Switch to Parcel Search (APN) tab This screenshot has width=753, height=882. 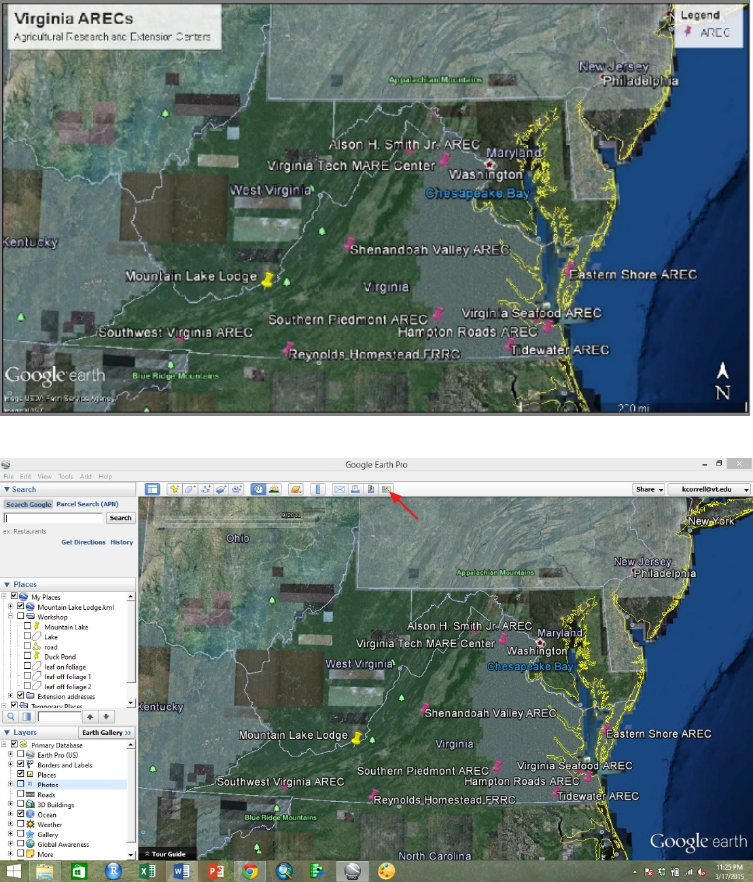(87, 504)
